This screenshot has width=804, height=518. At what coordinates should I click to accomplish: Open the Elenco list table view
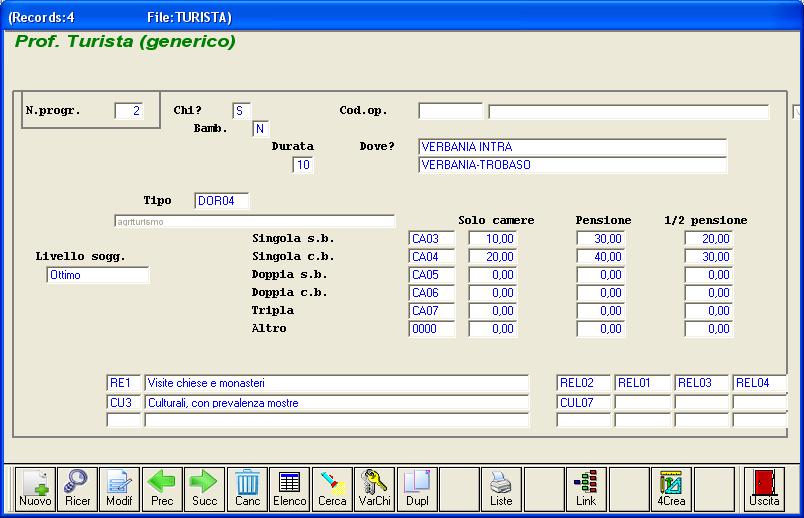(x=290, y=489)
